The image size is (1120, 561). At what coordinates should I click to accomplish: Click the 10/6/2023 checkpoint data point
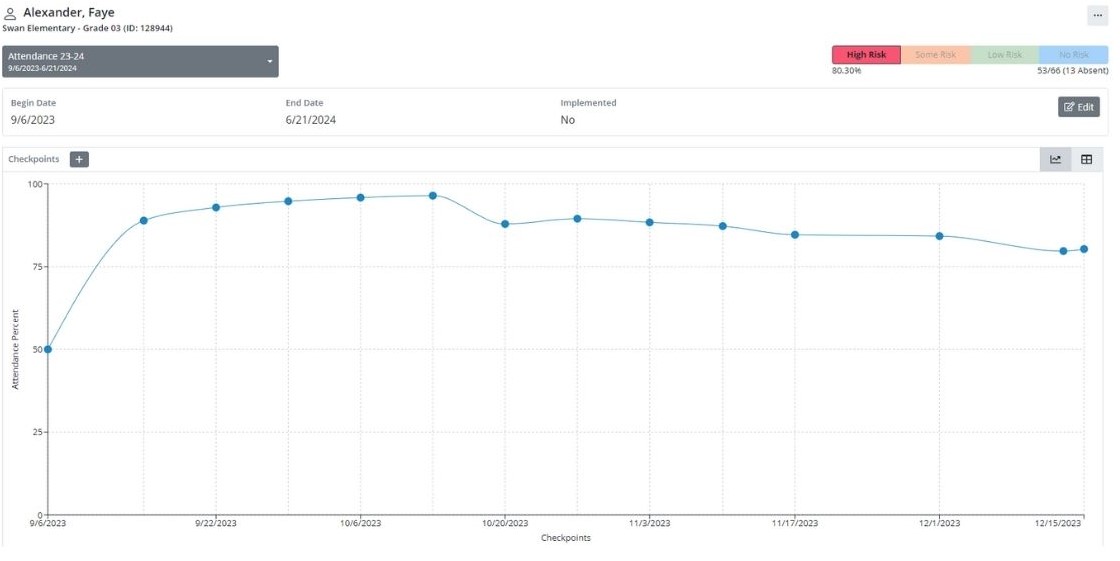(361, 198)
